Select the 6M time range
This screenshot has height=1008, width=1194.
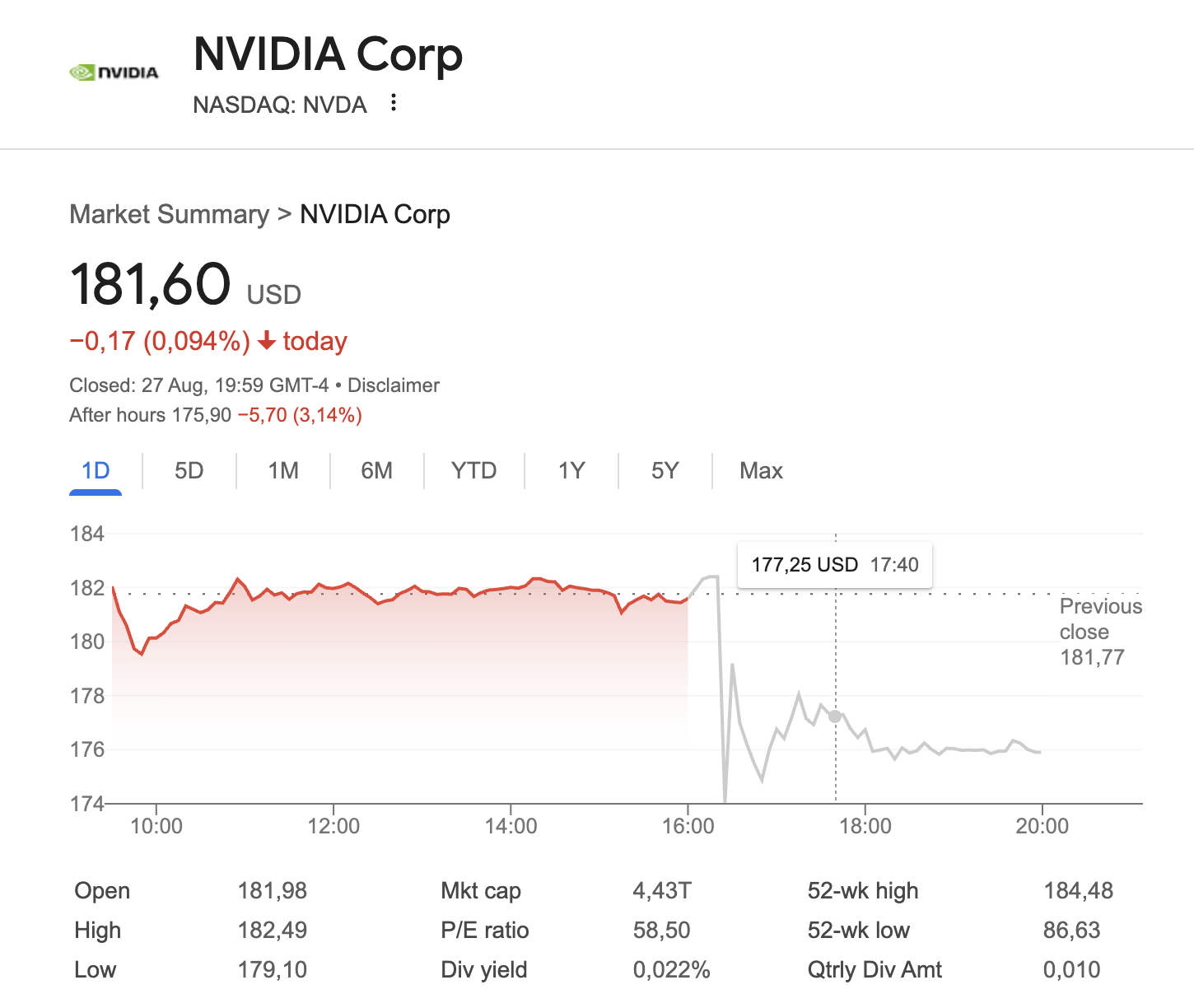coord(376,471)
